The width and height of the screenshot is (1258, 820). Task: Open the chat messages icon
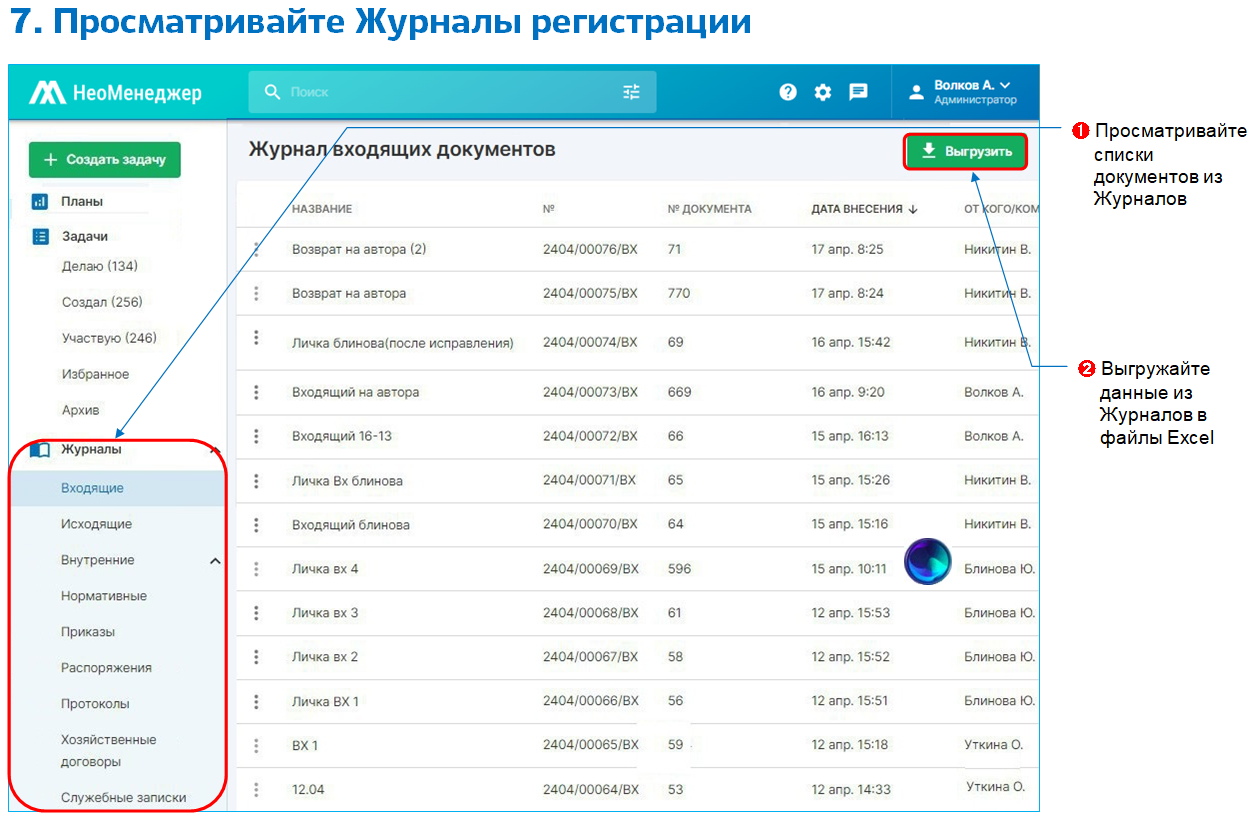point(858,92)
